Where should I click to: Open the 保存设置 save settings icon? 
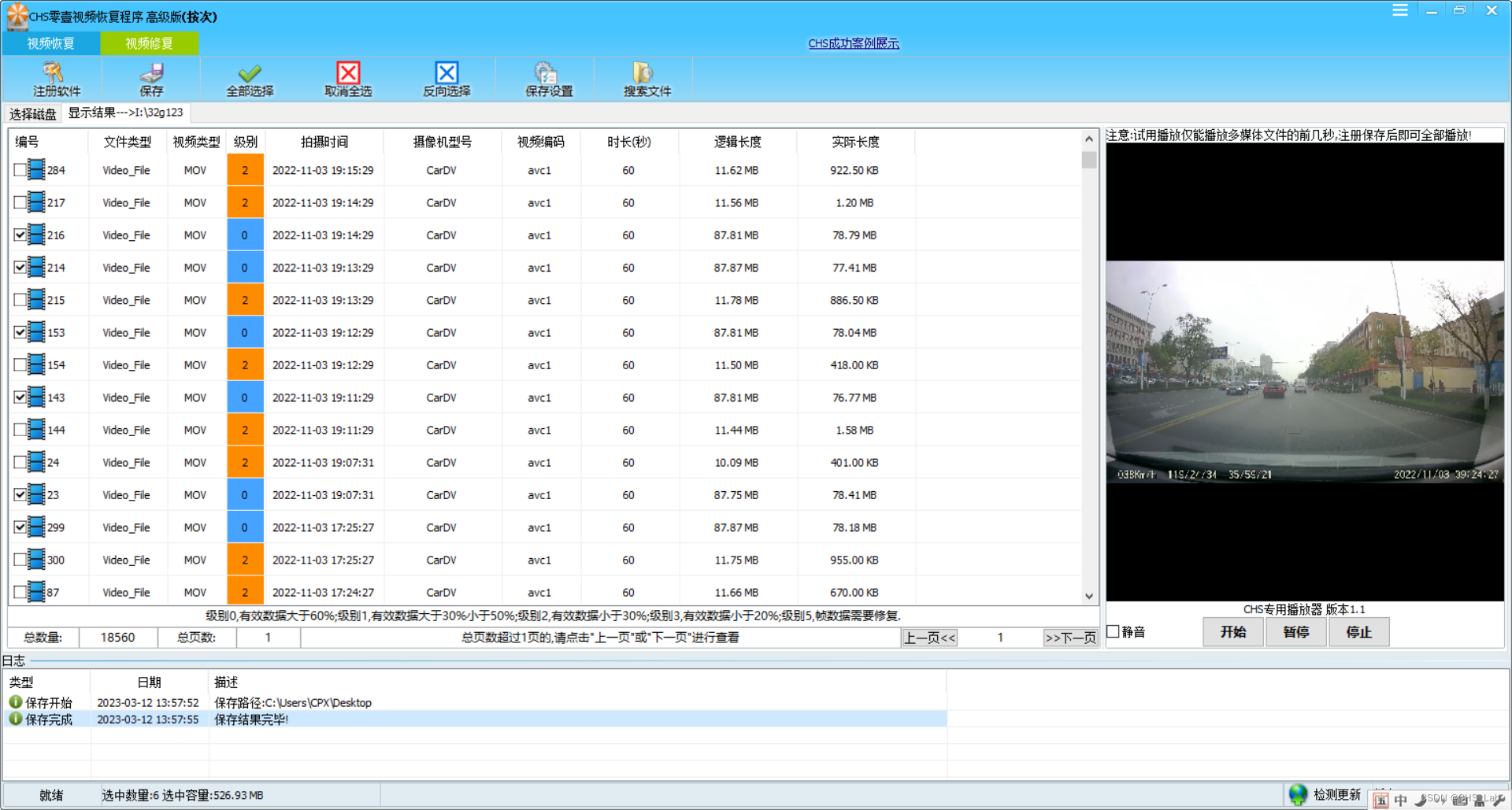coord(545,72)
